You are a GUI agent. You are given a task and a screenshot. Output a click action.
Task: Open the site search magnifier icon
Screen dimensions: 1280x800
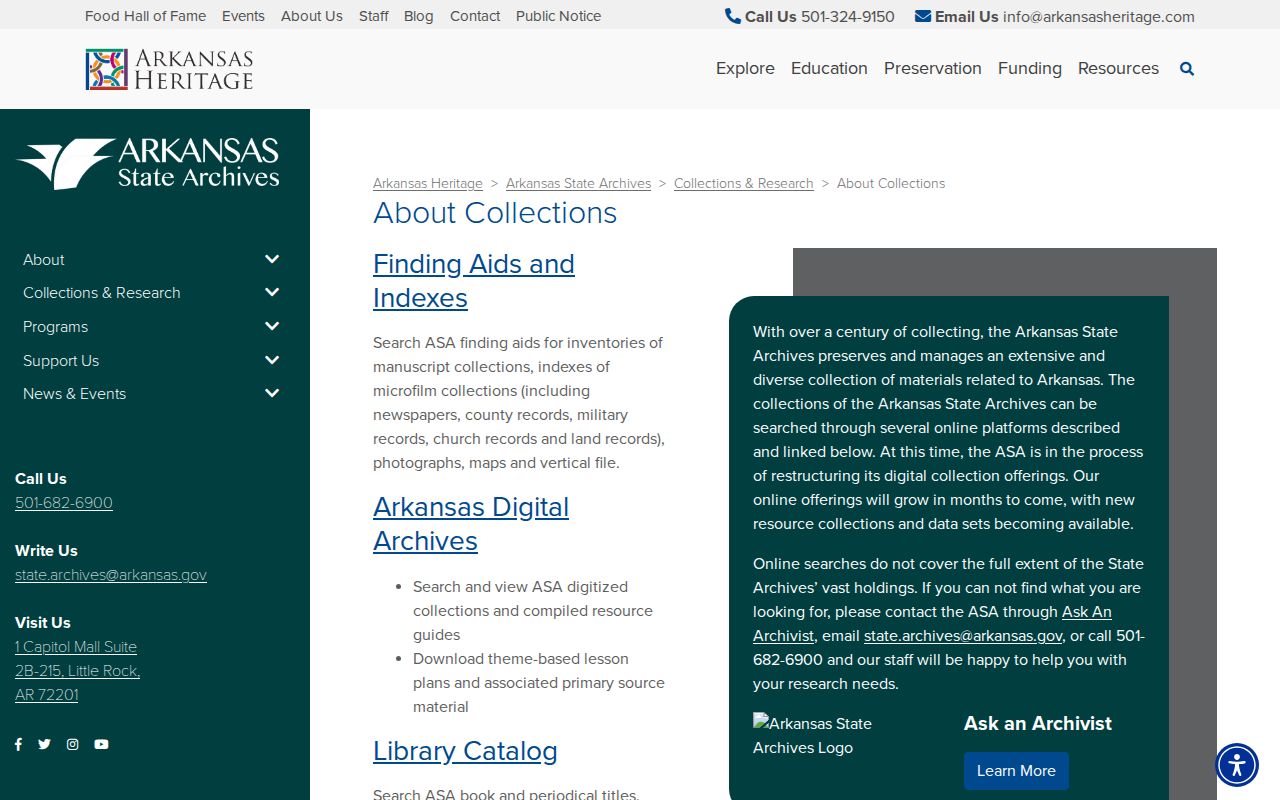click(x=1187, y=69)
